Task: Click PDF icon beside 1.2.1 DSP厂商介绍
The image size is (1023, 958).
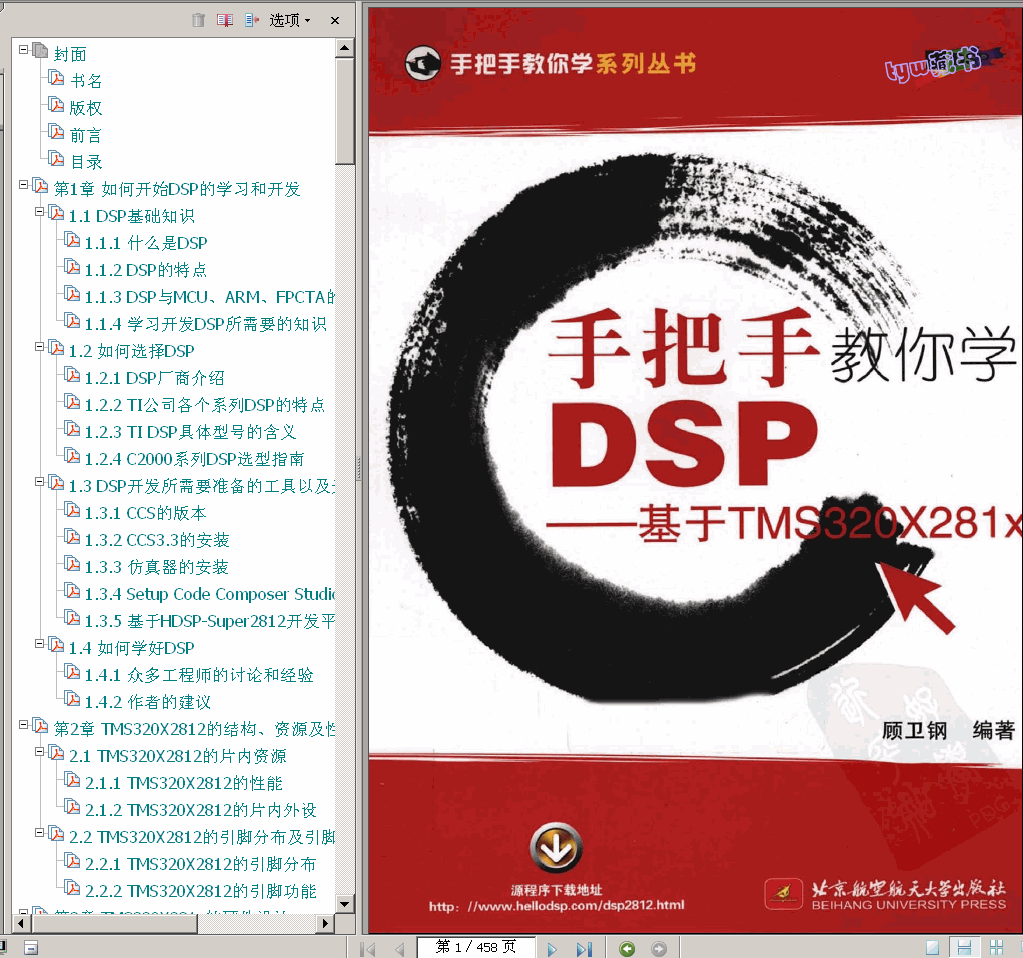Action: pyautogui.click(x=72, y=375)
